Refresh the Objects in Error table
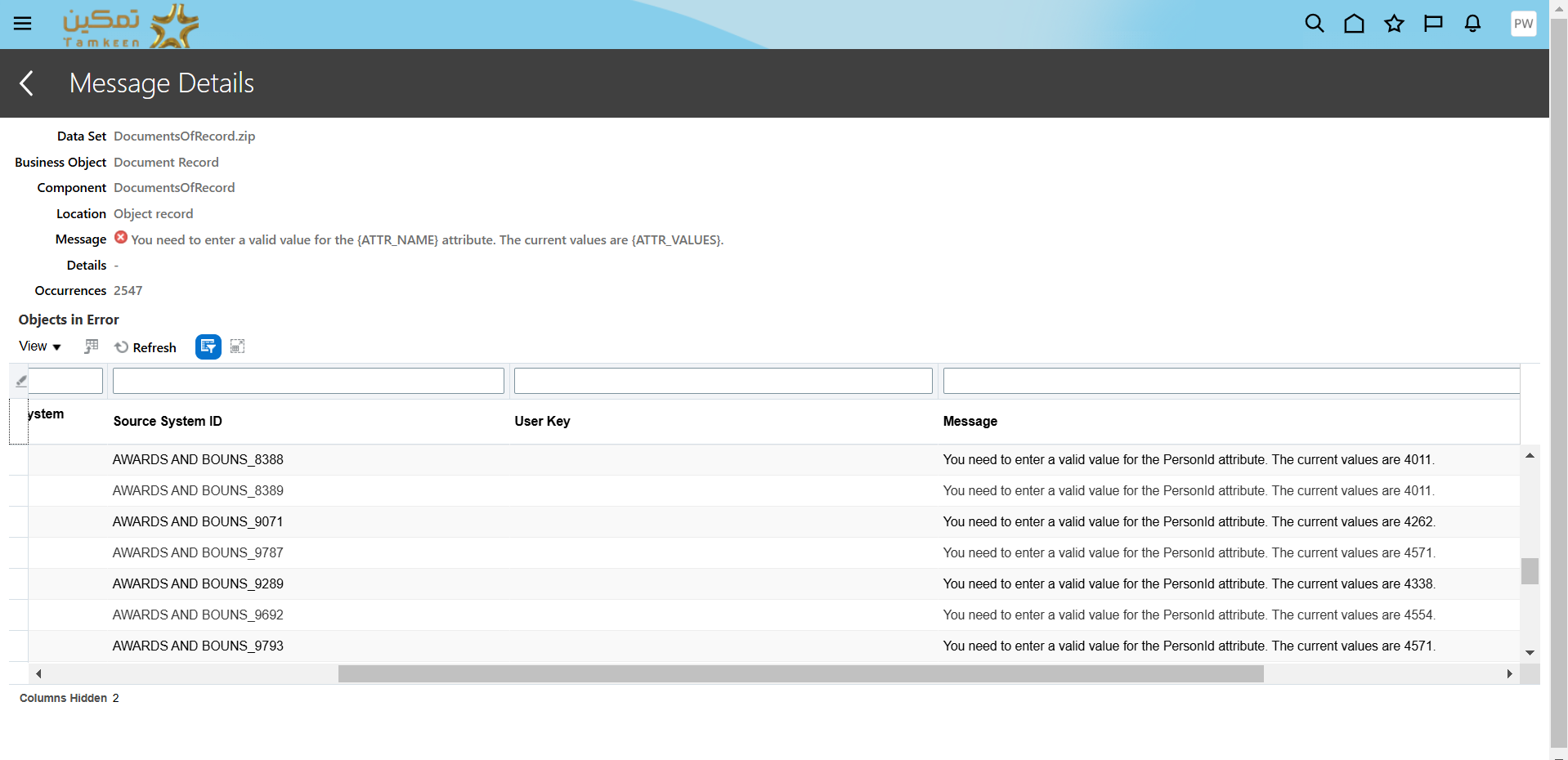 pos(146,347)
